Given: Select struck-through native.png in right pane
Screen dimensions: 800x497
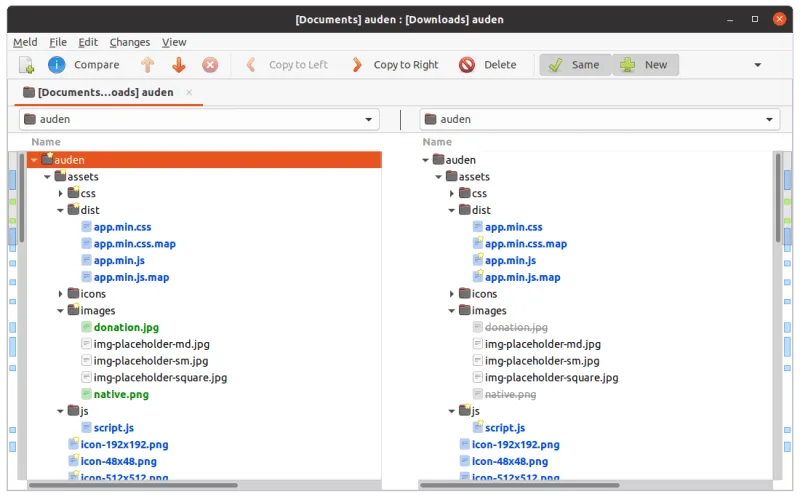Looking at the screenshot, I should point(510,394).
